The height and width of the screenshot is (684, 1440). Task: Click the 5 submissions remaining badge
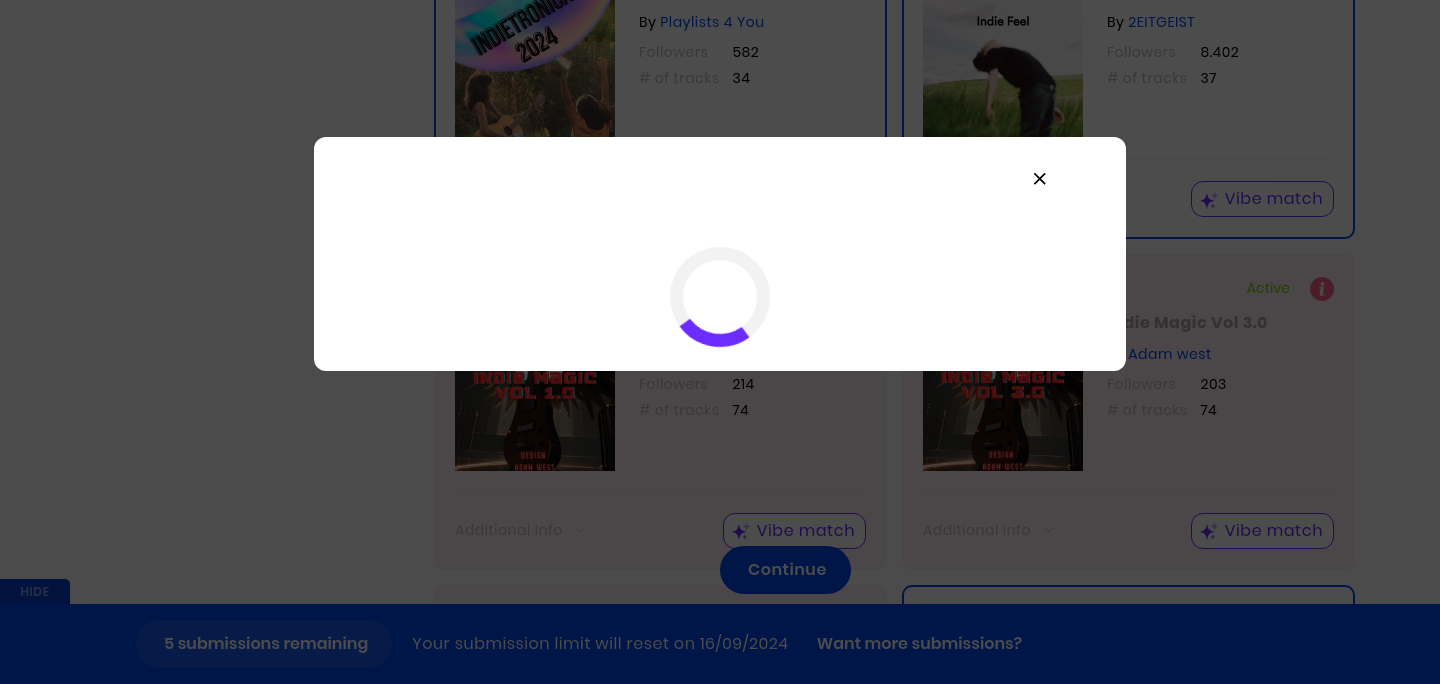(x=265, y=644)
